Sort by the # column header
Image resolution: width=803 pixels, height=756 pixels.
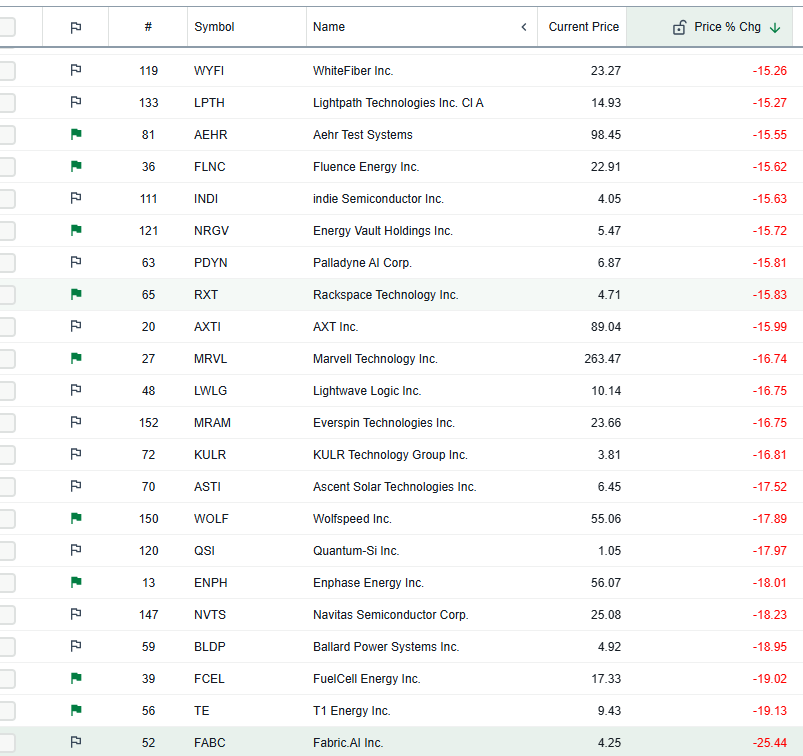point(148,27)
